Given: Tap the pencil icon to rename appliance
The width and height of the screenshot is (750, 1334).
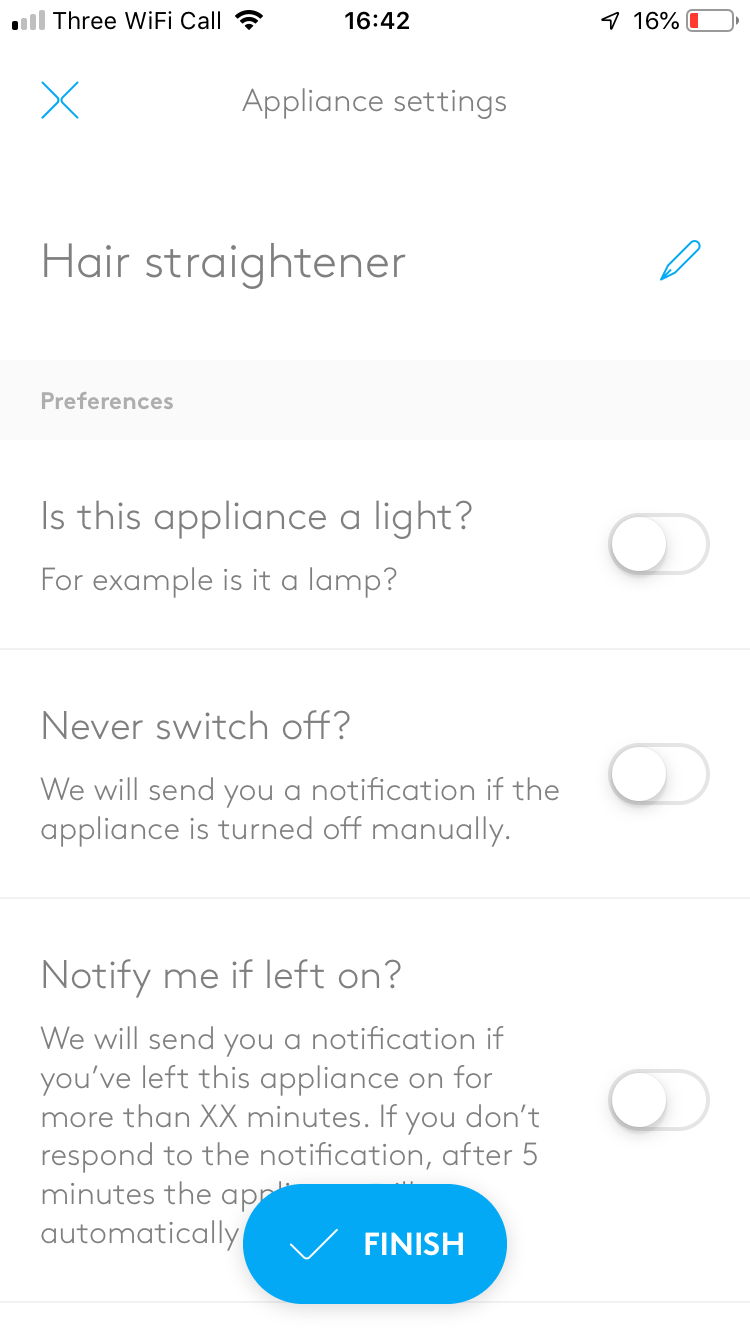Looking at the screenshot, I should point(681,261).
